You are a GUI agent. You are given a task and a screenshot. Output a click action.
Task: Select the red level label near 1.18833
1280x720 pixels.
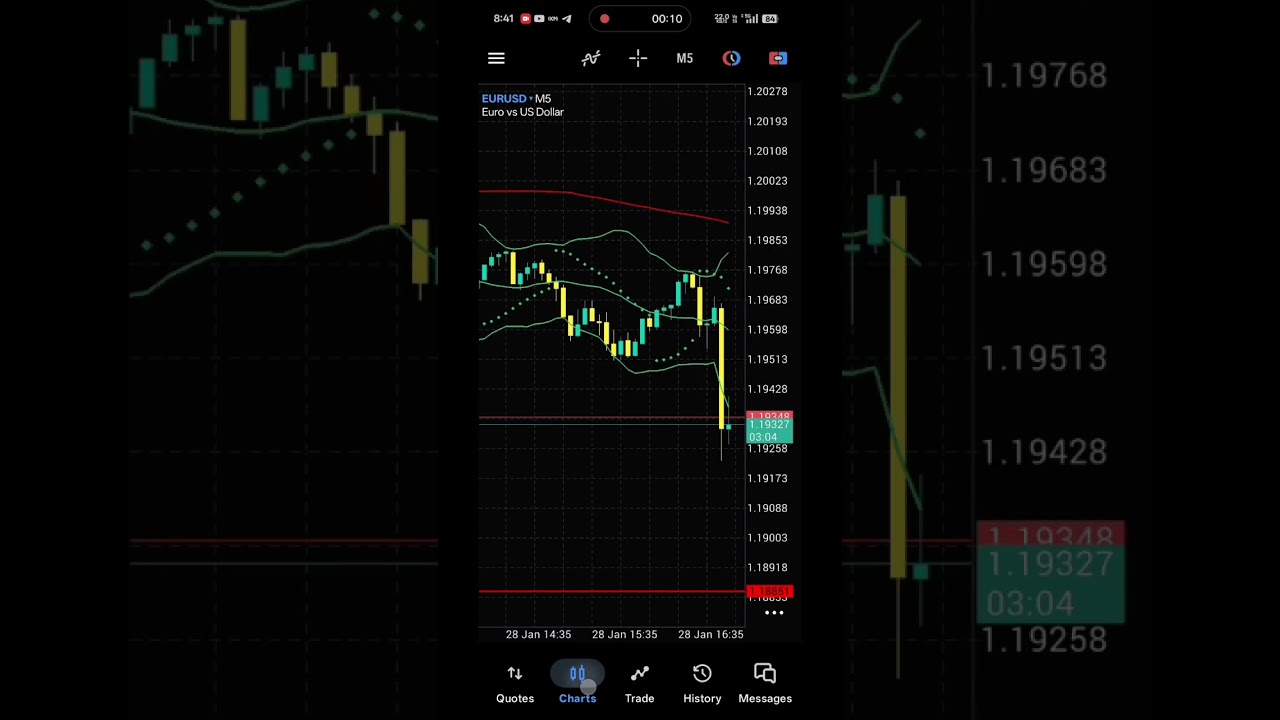(769, 592)
